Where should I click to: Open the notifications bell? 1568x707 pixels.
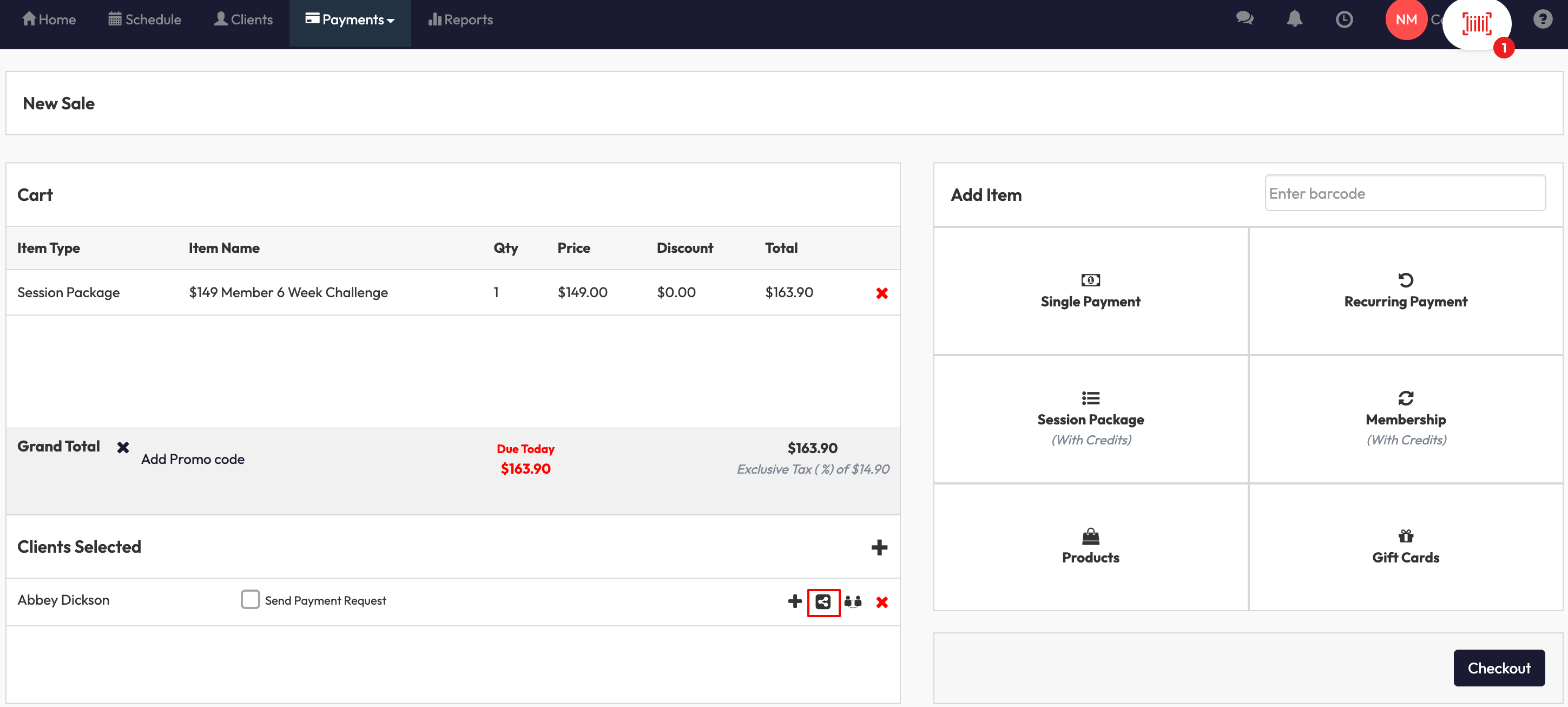pos(1294,19)
